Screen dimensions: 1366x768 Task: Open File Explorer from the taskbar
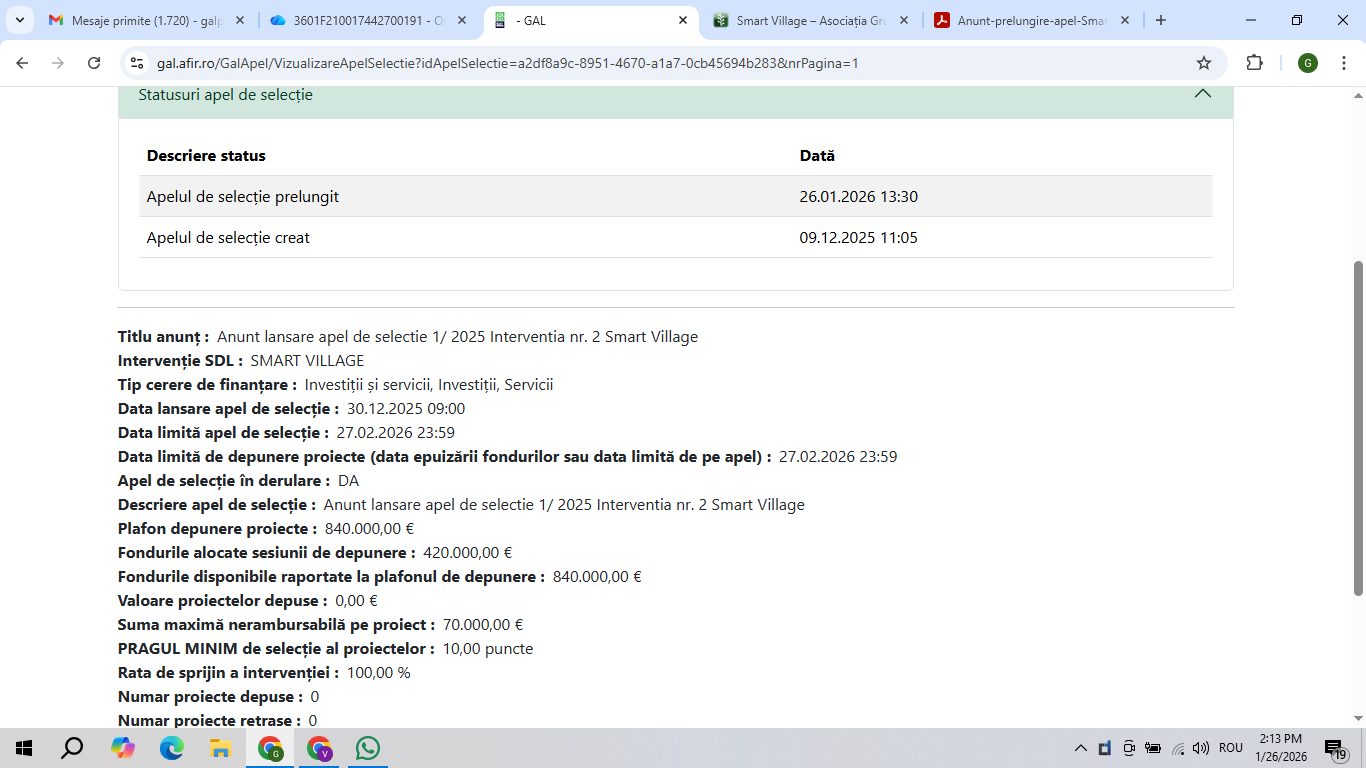tap(220, 748)
